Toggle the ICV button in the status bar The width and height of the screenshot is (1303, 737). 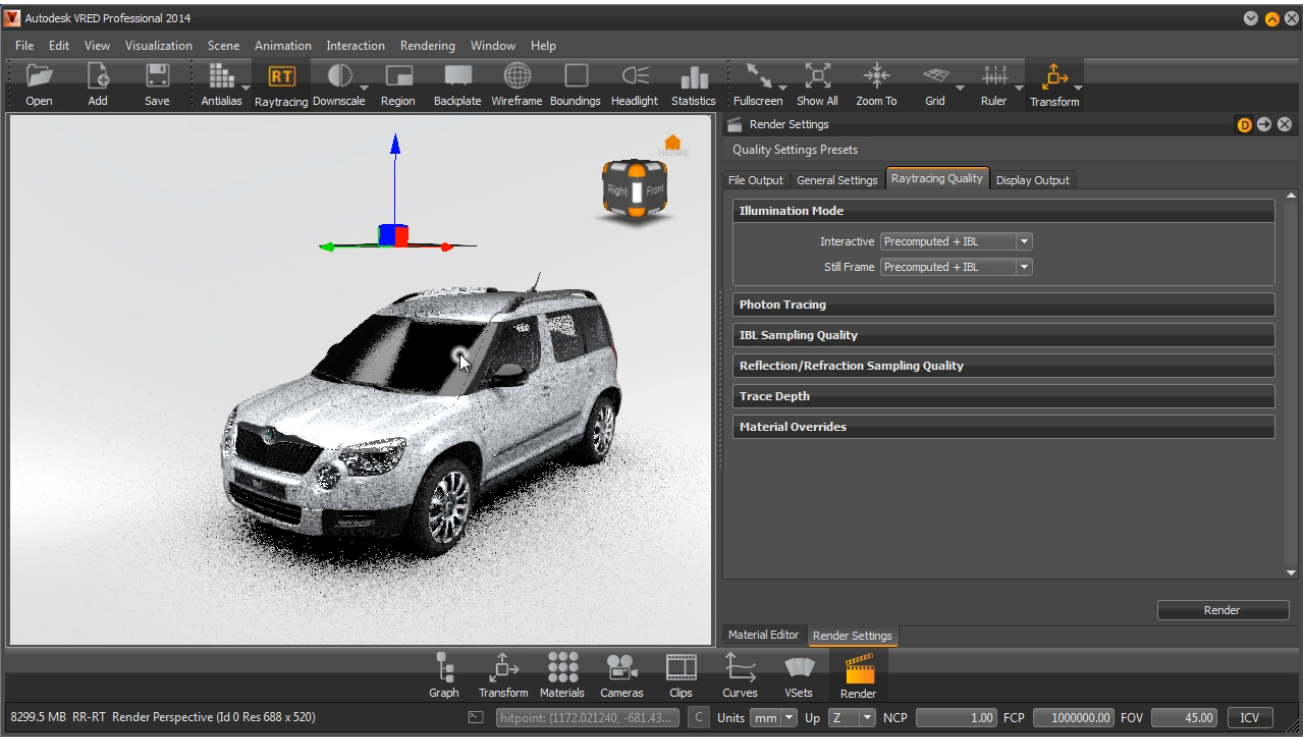(1250, 717)
